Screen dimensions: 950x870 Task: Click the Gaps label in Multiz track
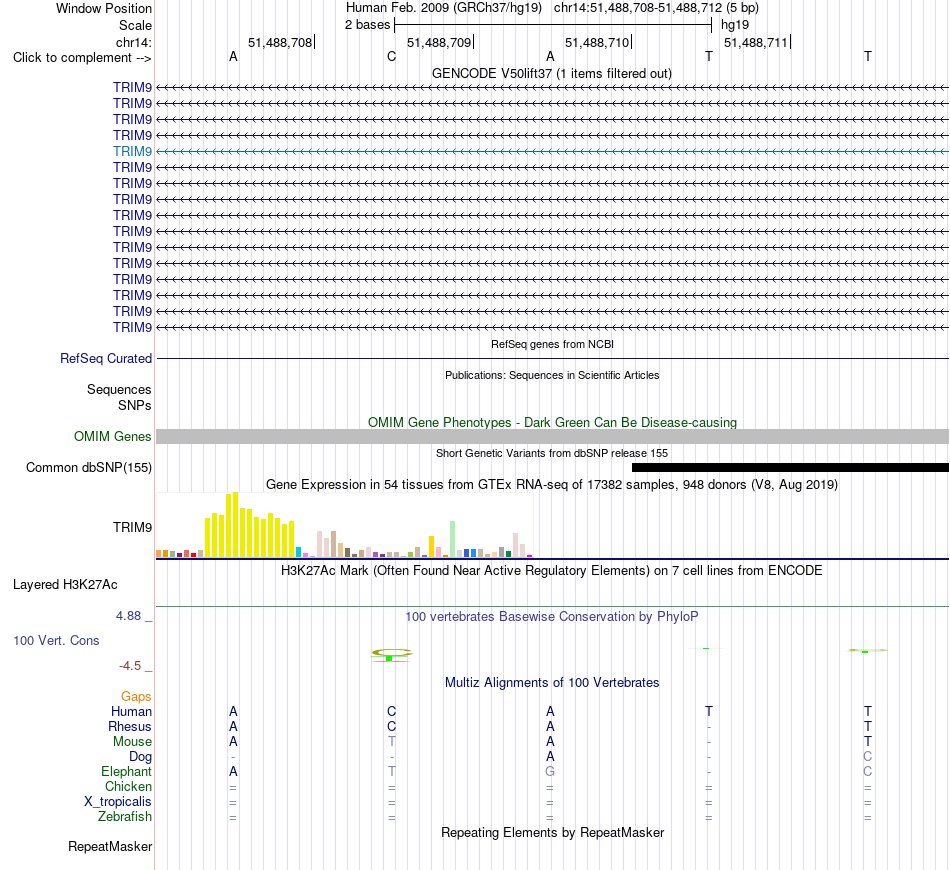point(136,697)
